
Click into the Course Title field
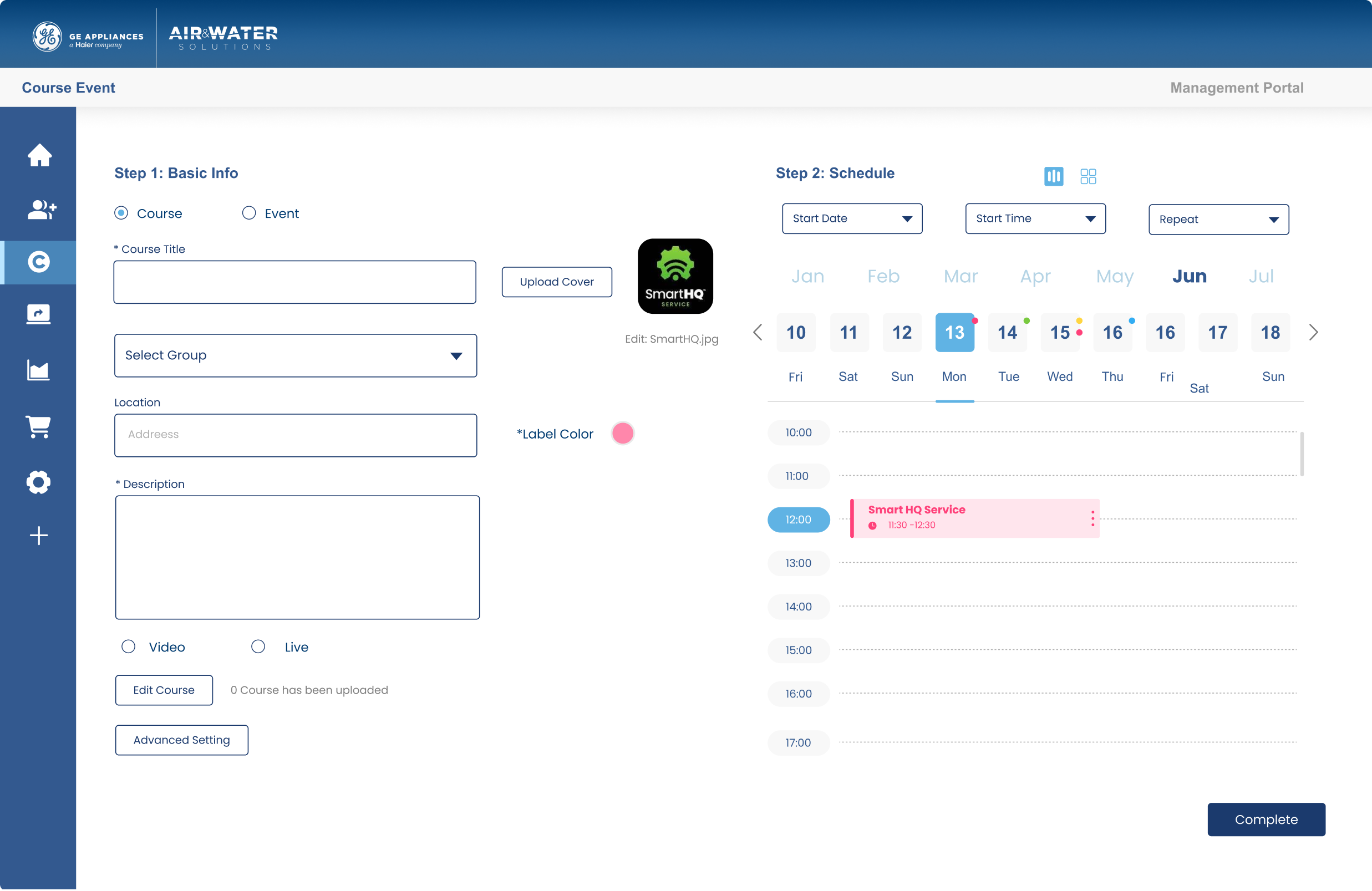coord(294,282)
